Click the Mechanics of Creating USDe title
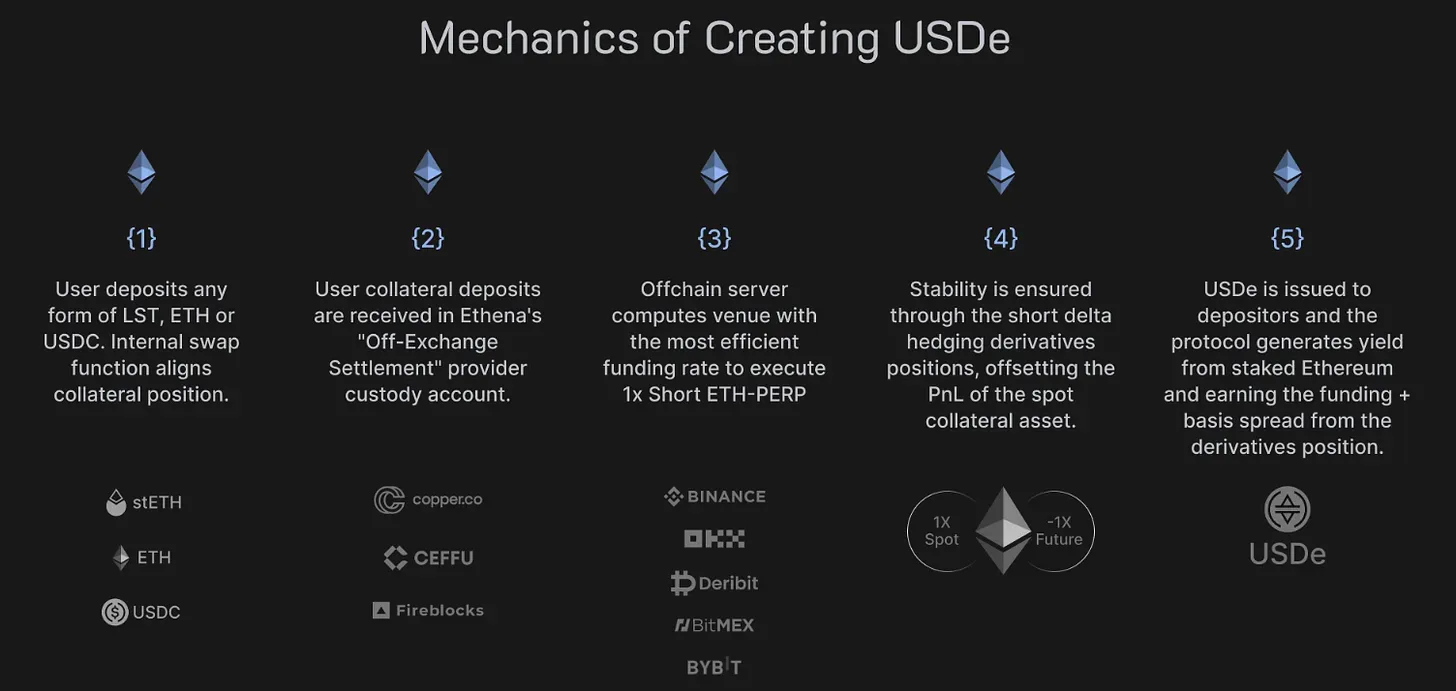The height and width of the screenshot is (691, 1456). pos(714,38)
